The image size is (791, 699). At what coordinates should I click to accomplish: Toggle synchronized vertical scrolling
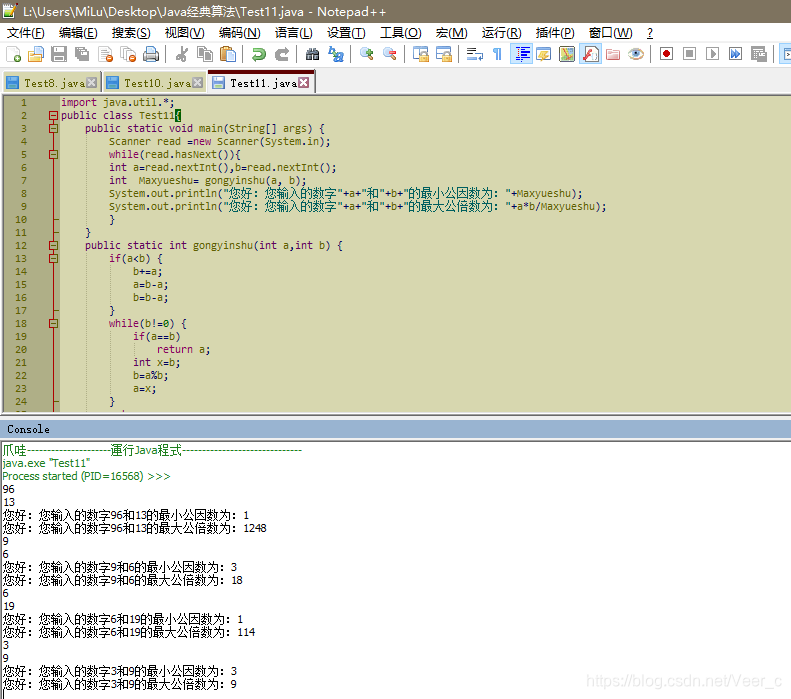click(x=420, y=54)
